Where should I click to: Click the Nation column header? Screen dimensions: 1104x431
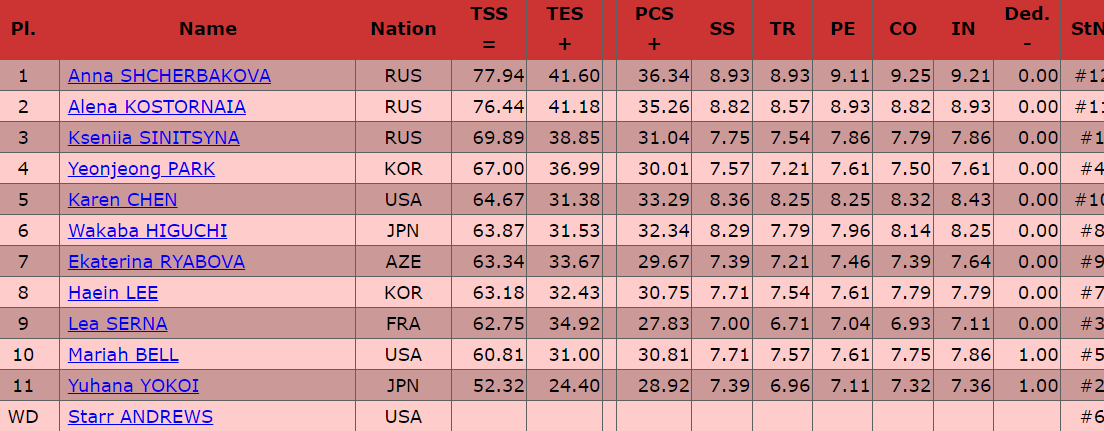tap(403, 30)
